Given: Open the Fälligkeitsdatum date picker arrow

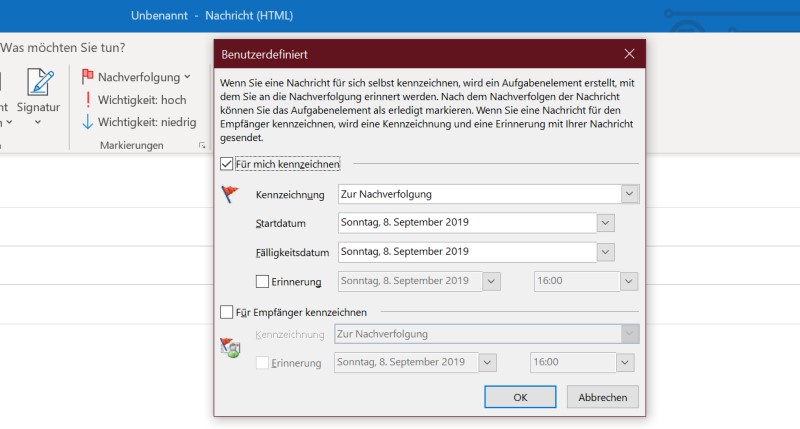Looking at the screenshot, I should (606, 252).
